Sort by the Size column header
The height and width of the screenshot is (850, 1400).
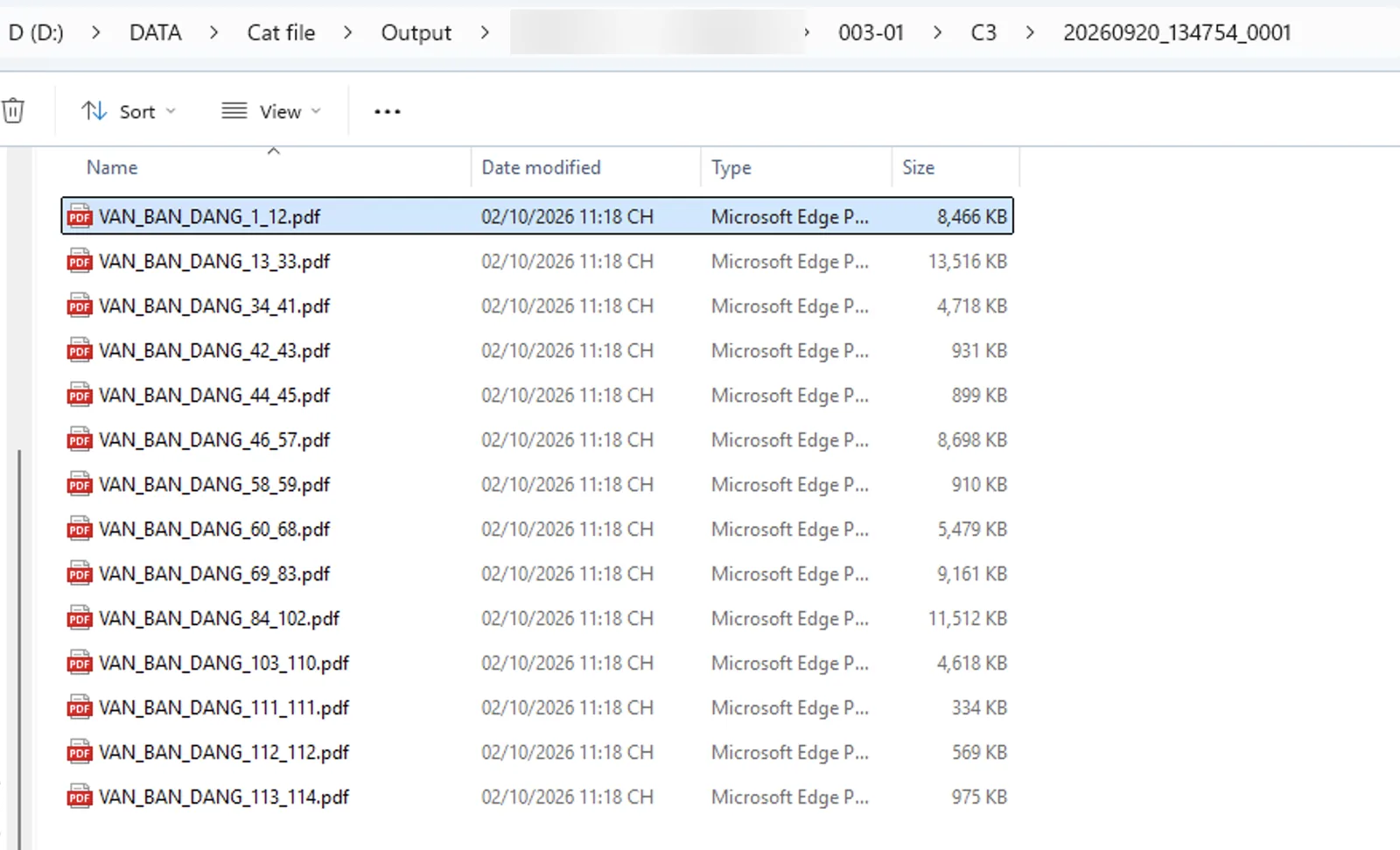(918, 167)
